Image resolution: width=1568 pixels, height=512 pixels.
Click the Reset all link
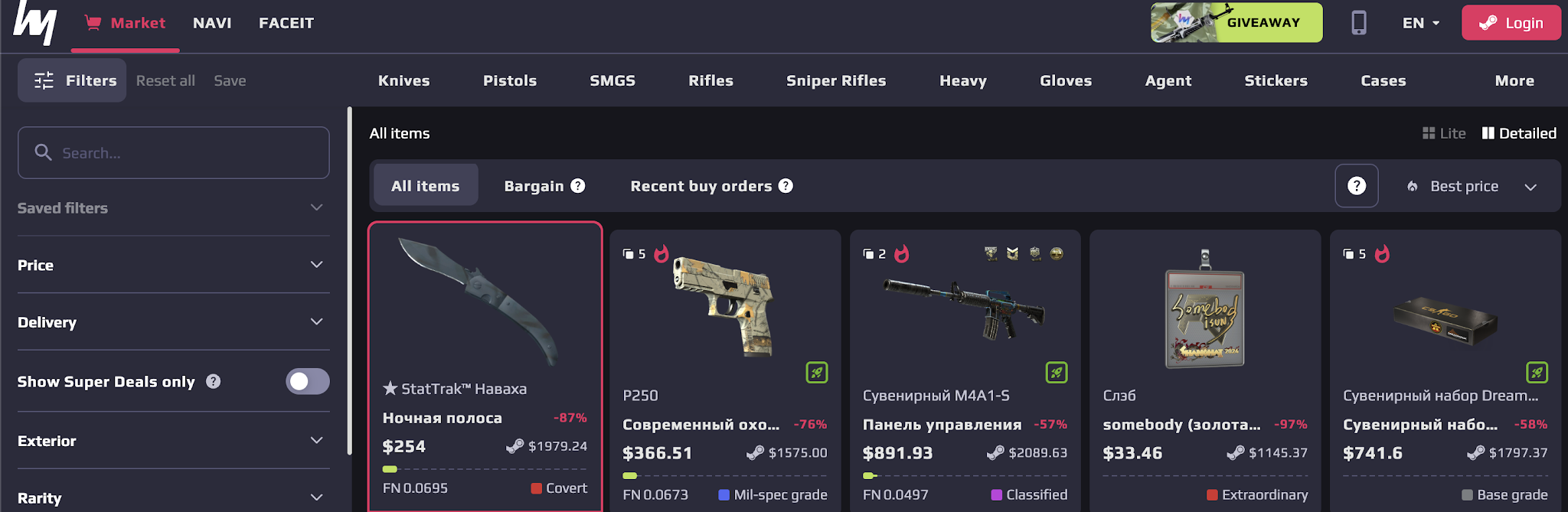coord(165,80)
